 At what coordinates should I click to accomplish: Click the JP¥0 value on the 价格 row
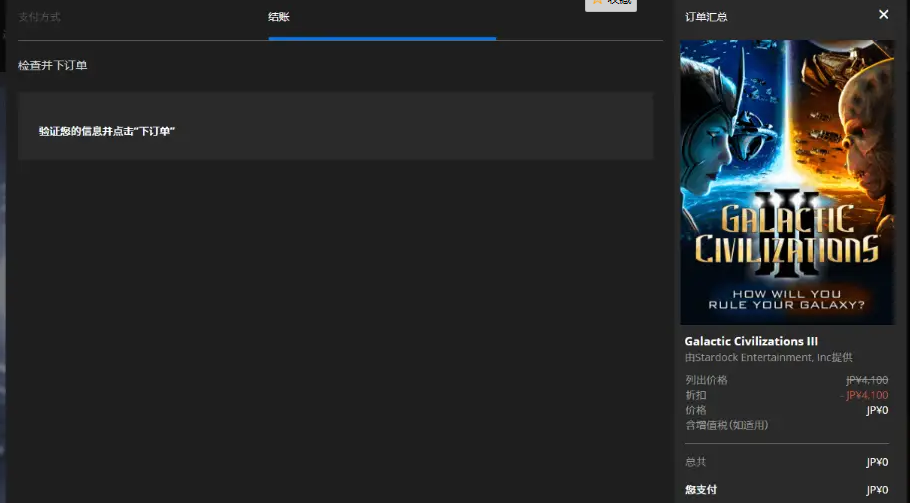877,410
